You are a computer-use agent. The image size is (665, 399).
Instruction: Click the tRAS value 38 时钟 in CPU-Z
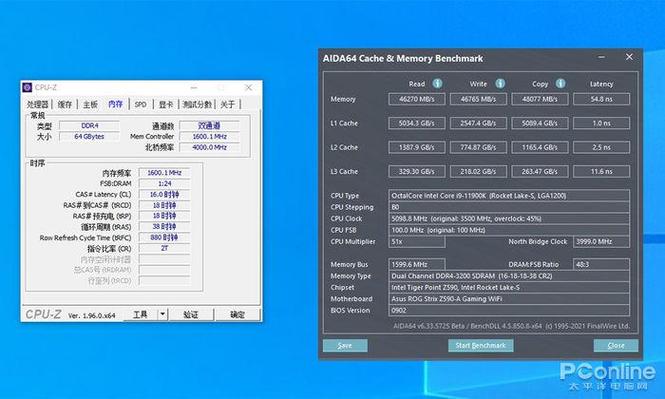click(x=165, y=227)
